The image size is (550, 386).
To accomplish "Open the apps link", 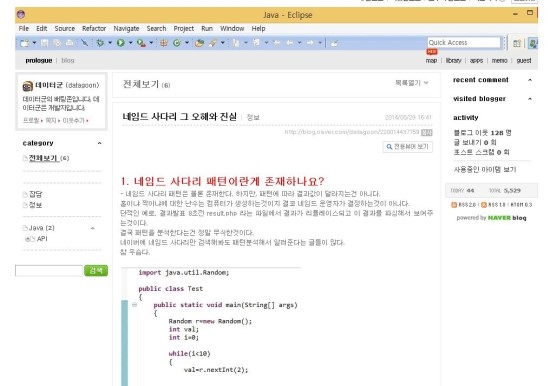I will (x=476, y=60).
